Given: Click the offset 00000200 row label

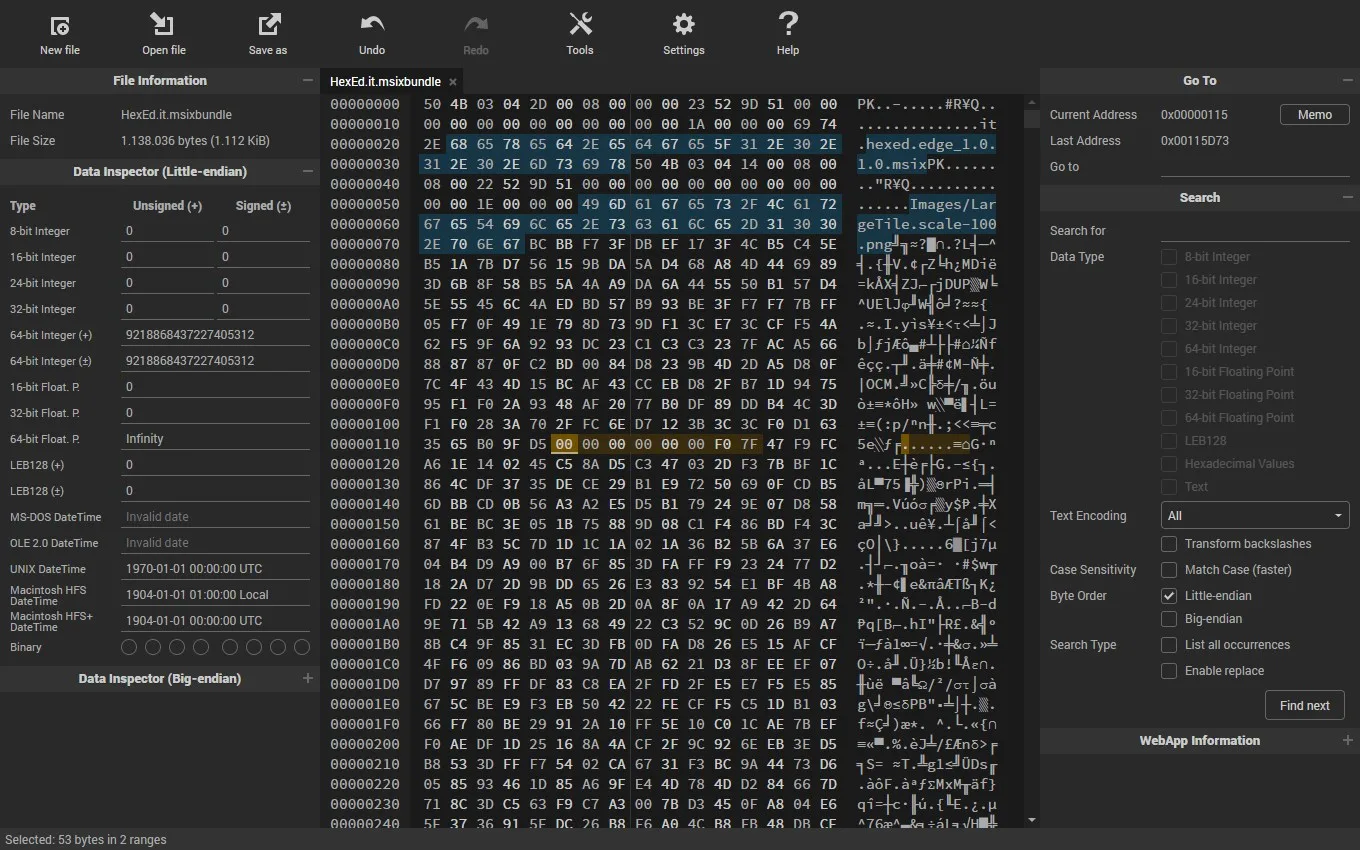Looking at the screenshot, I should click(365, 744).
